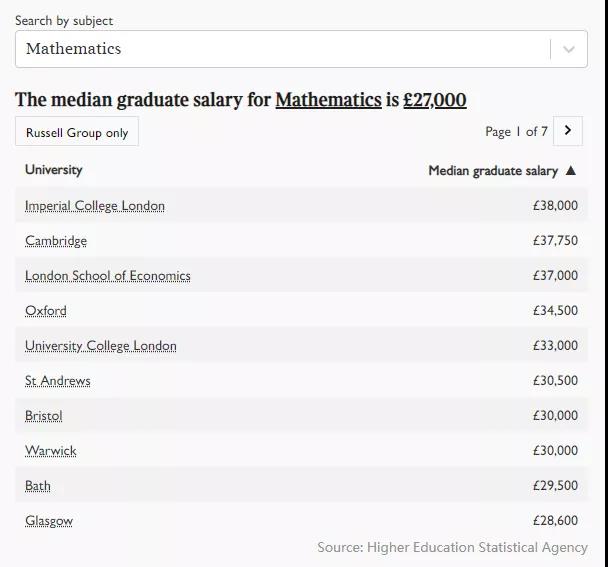Open the St Andrews link
The height and width of the screenshot is (567, 608).
point(58,381)
